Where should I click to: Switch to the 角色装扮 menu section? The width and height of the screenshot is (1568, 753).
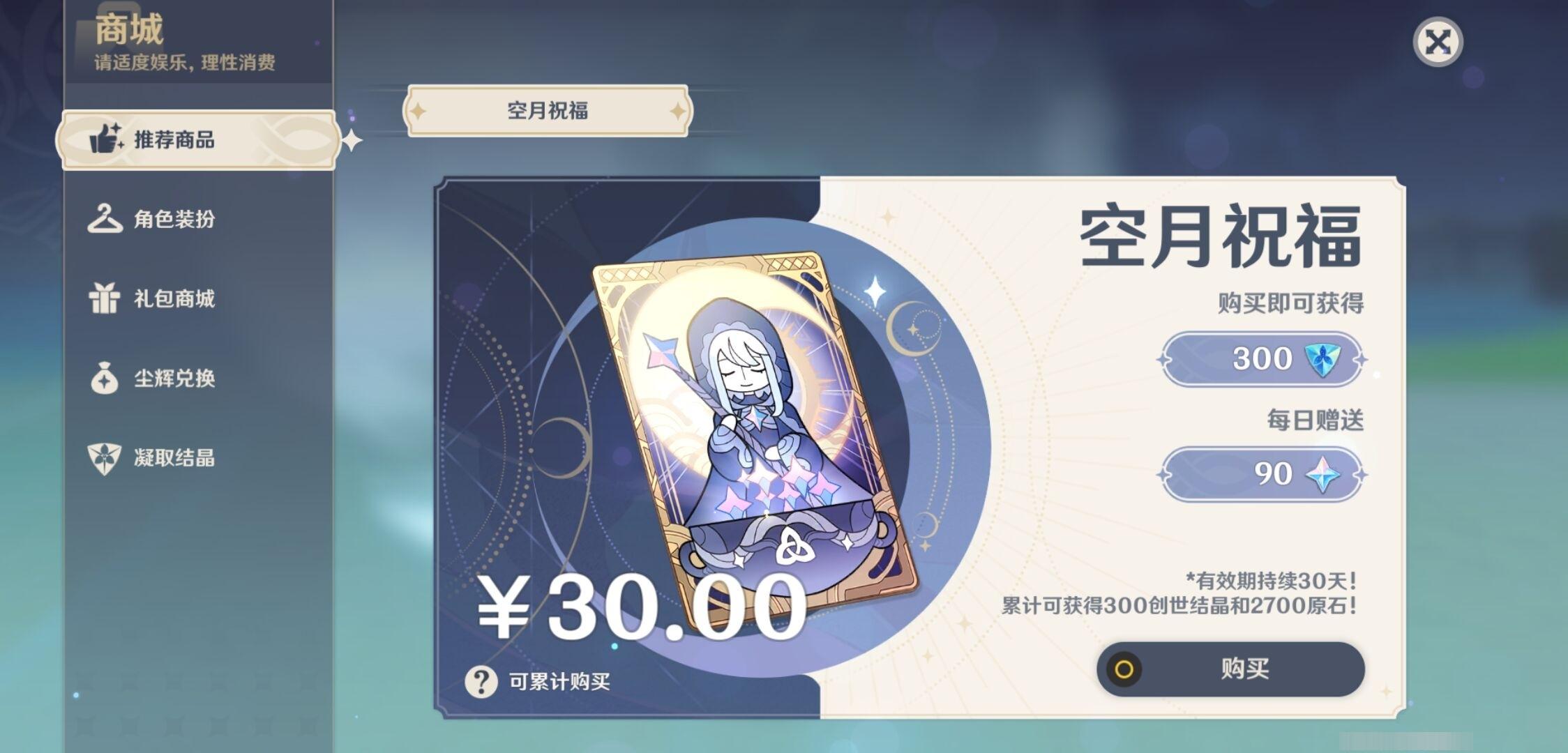[199, 218]
